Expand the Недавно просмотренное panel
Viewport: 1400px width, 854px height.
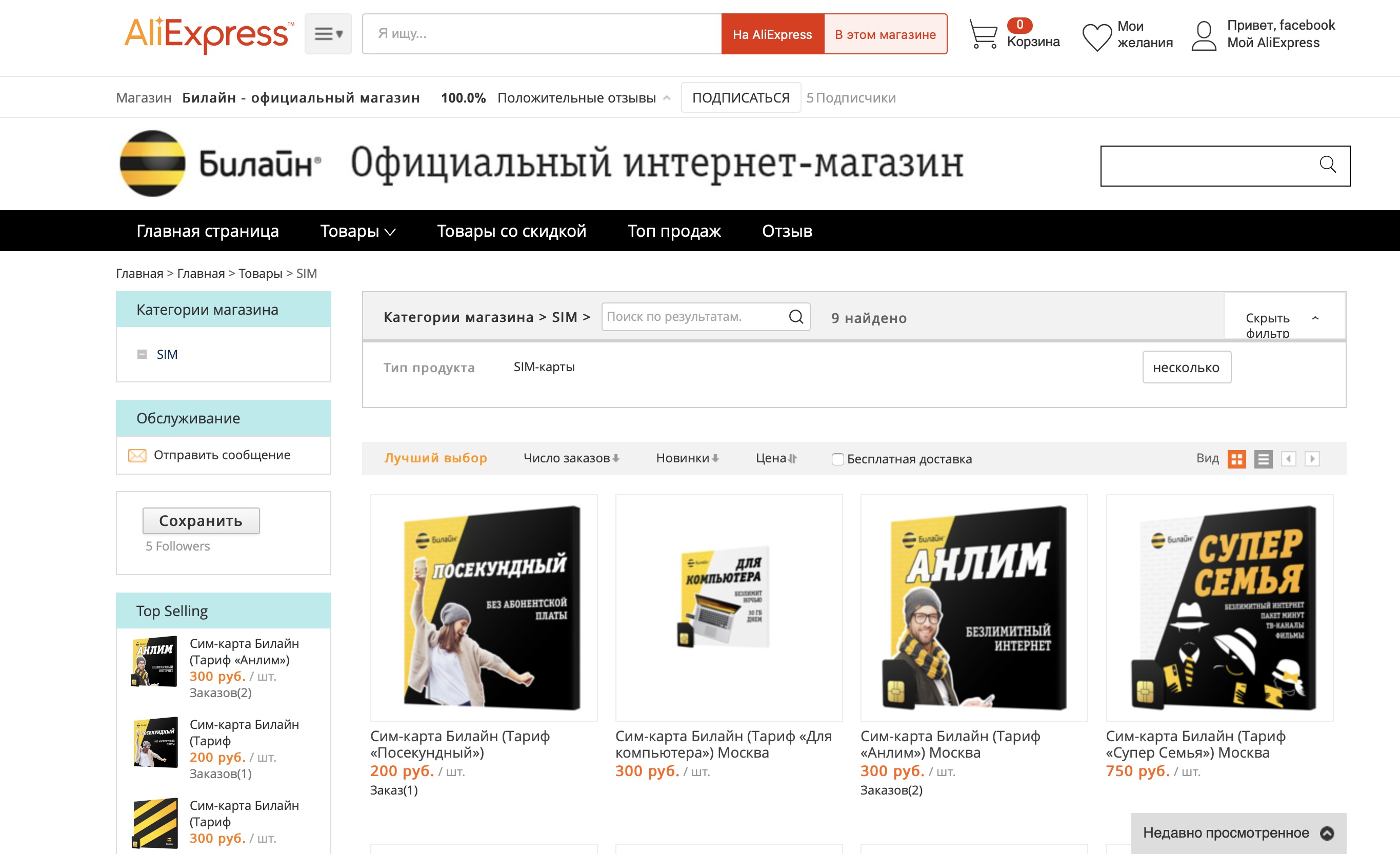point(1327,833)
